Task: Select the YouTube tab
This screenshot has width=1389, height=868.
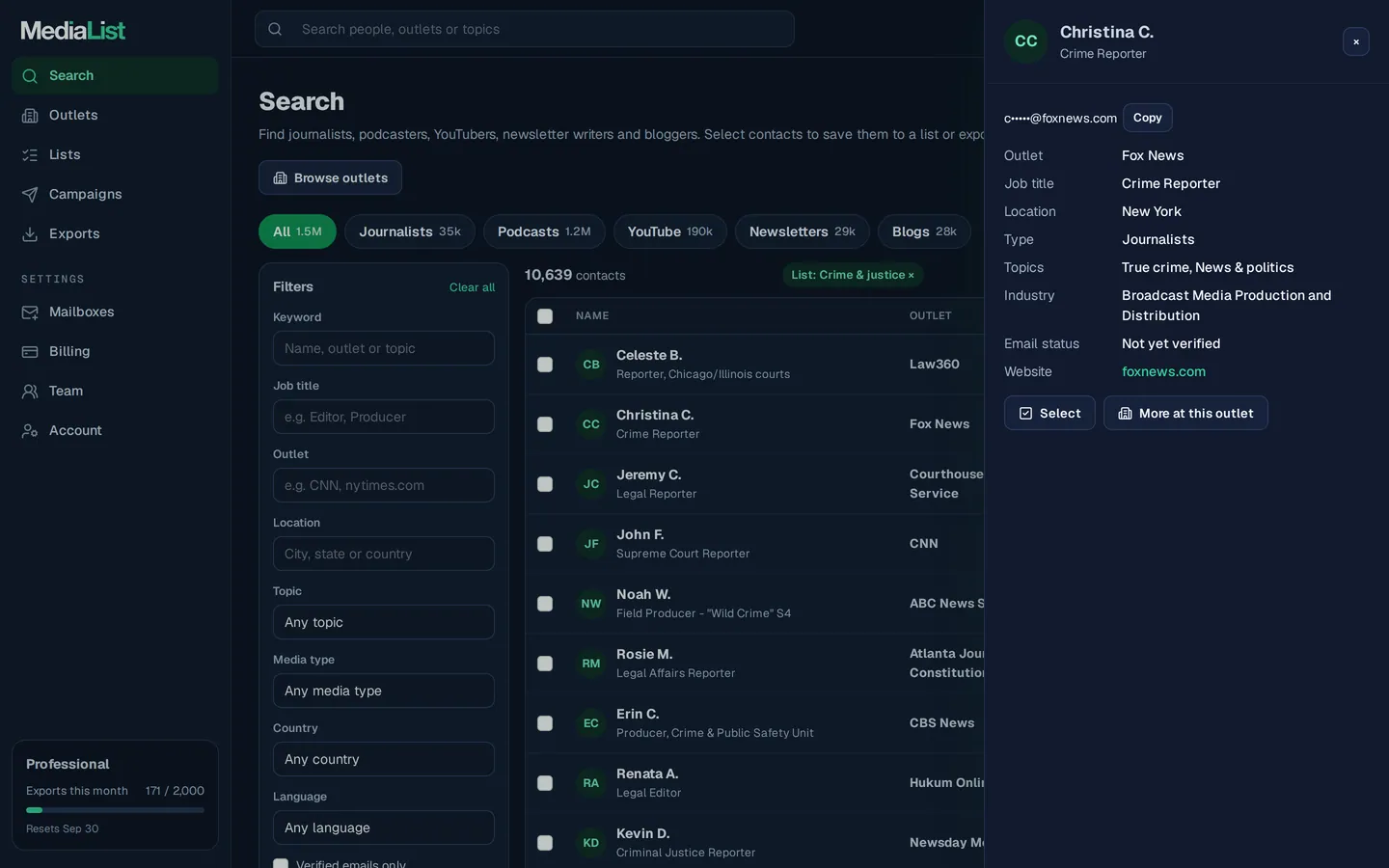Action: pos(670,231)
